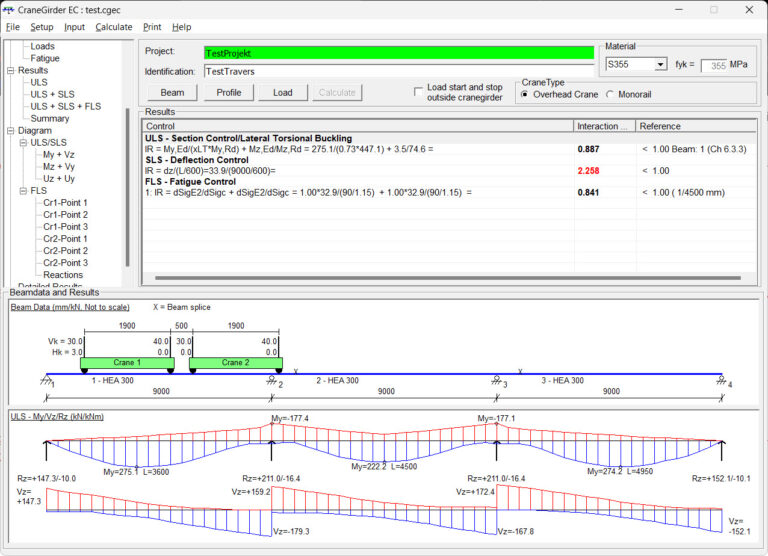Select Cr2-Point 3 in the tree
This screenshot has height=556, width=768.
(x=65, y=263)
